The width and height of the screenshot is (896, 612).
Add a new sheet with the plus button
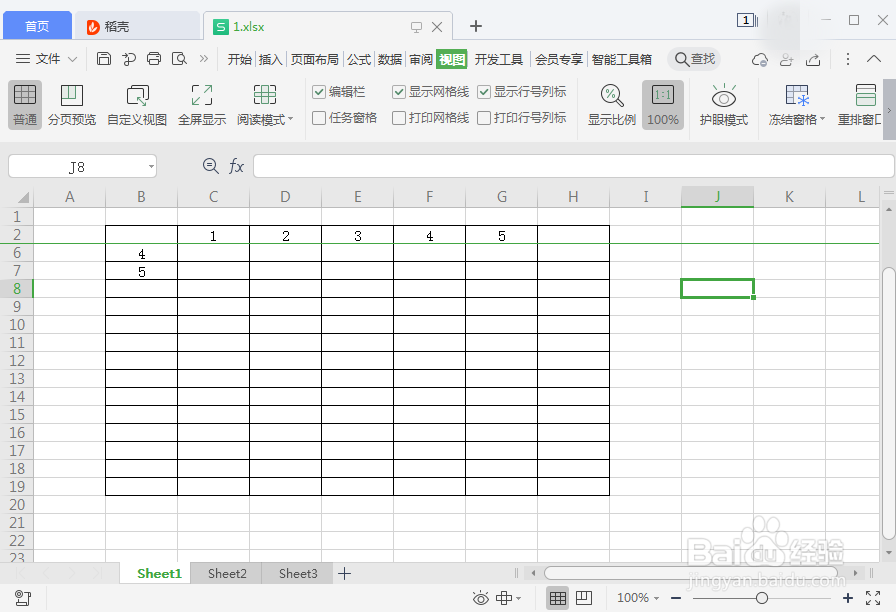[x=345, y=573]
